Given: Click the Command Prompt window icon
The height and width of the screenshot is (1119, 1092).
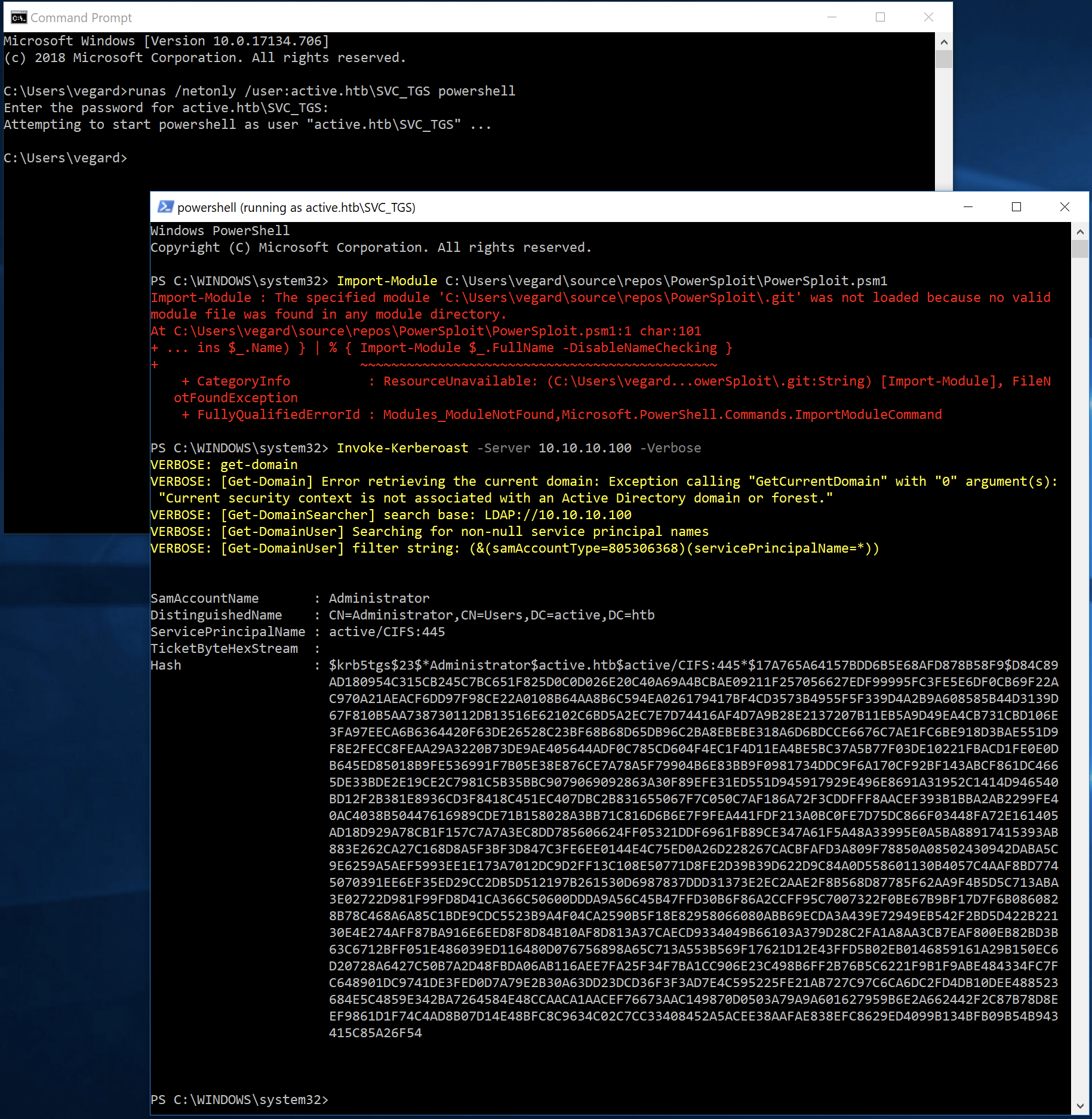Looking at the screenshot, I should (x=19, y=17).
